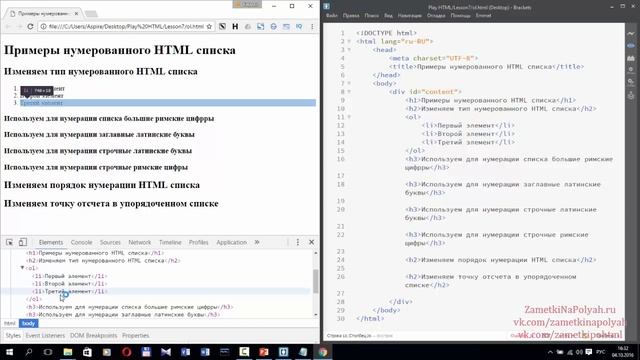Open Windows taskbar search
Image resolution: width=640 pixels, height=360 pixels.
coord(29,352)
